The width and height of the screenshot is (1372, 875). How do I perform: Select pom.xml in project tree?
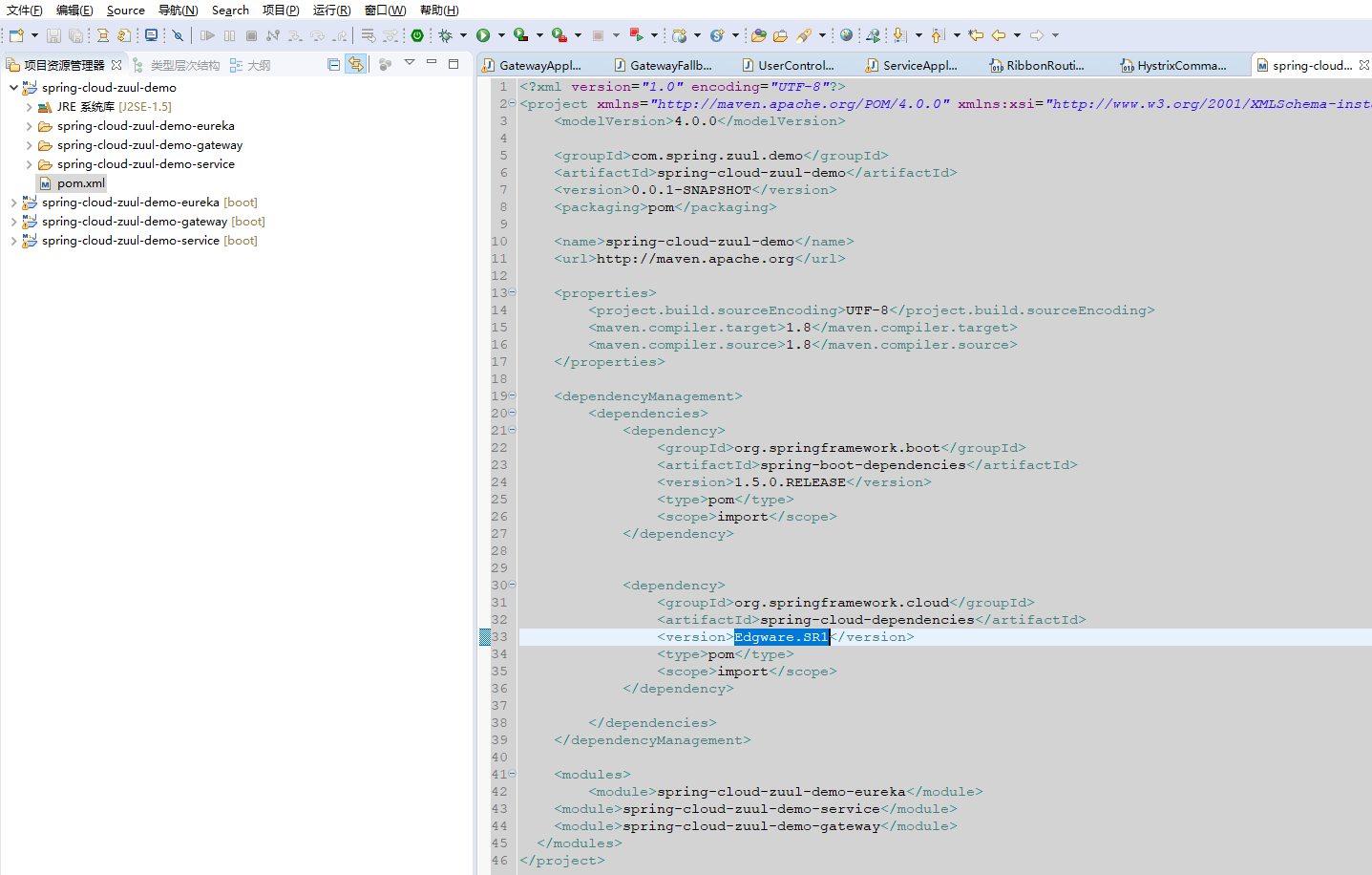coord(80,183)
